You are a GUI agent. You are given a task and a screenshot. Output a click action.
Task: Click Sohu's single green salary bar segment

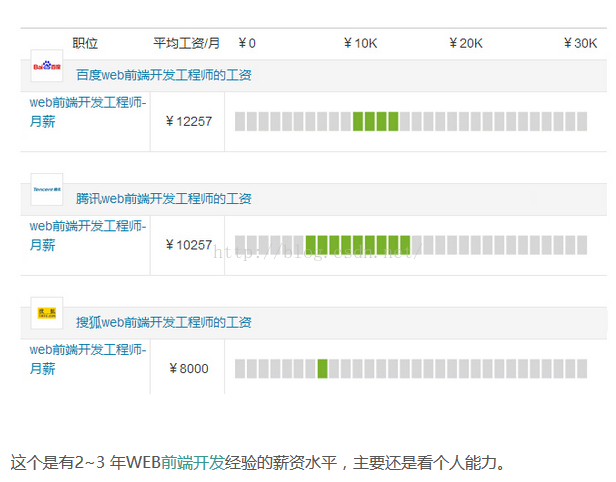tap(323, 368)
